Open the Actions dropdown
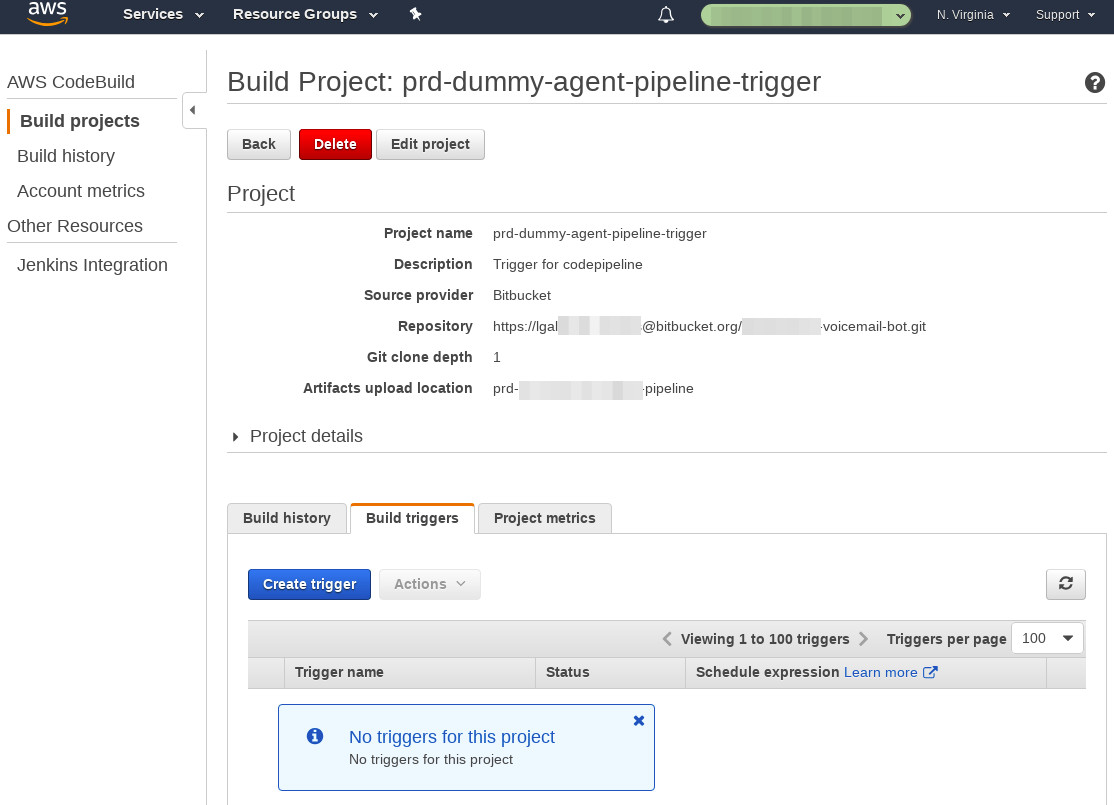Image resolution: width=1114 pixels, height=805 pixels. click(x=430, y=584)
